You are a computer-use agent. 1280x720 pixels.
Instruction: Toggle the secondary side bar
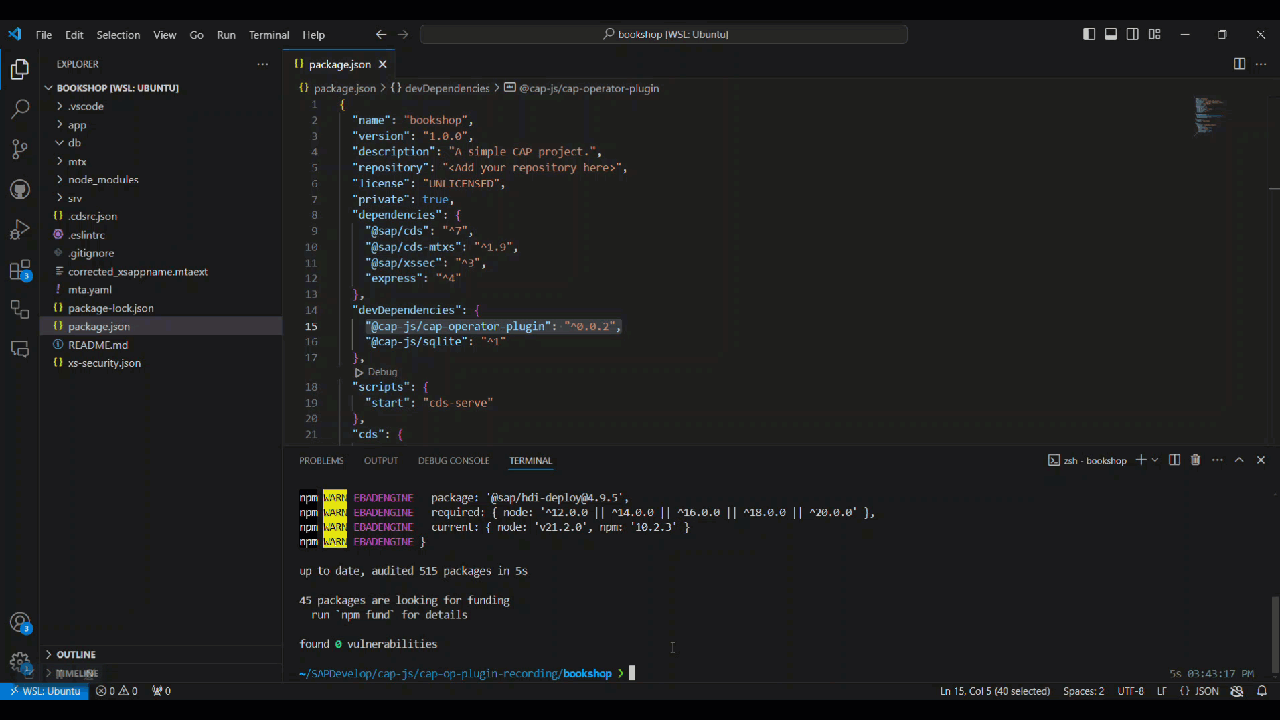coord(1133,34)
